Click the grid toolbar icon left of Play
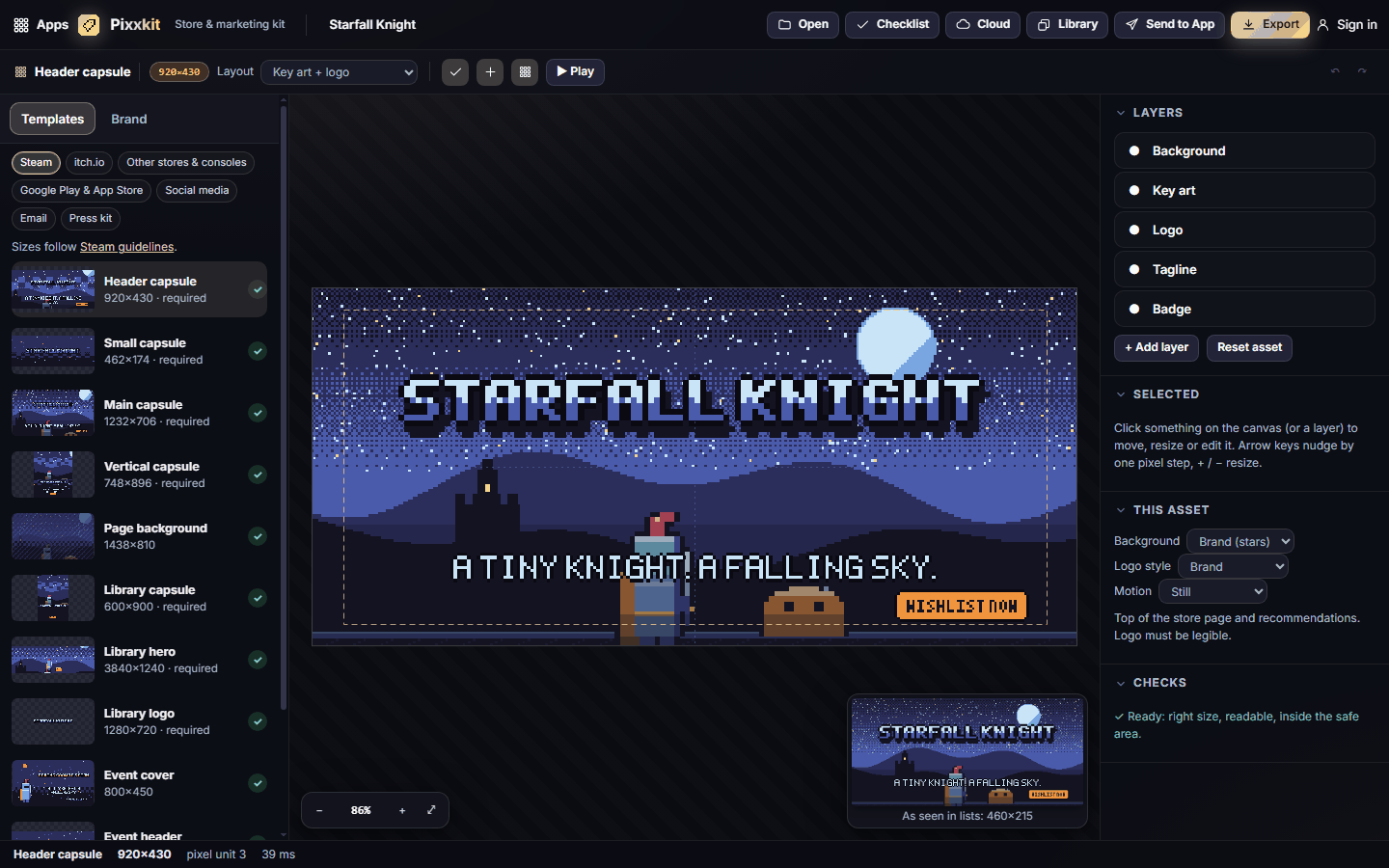Image resolution: width=1389 pixels, height=868 pixels. point(525,71)
